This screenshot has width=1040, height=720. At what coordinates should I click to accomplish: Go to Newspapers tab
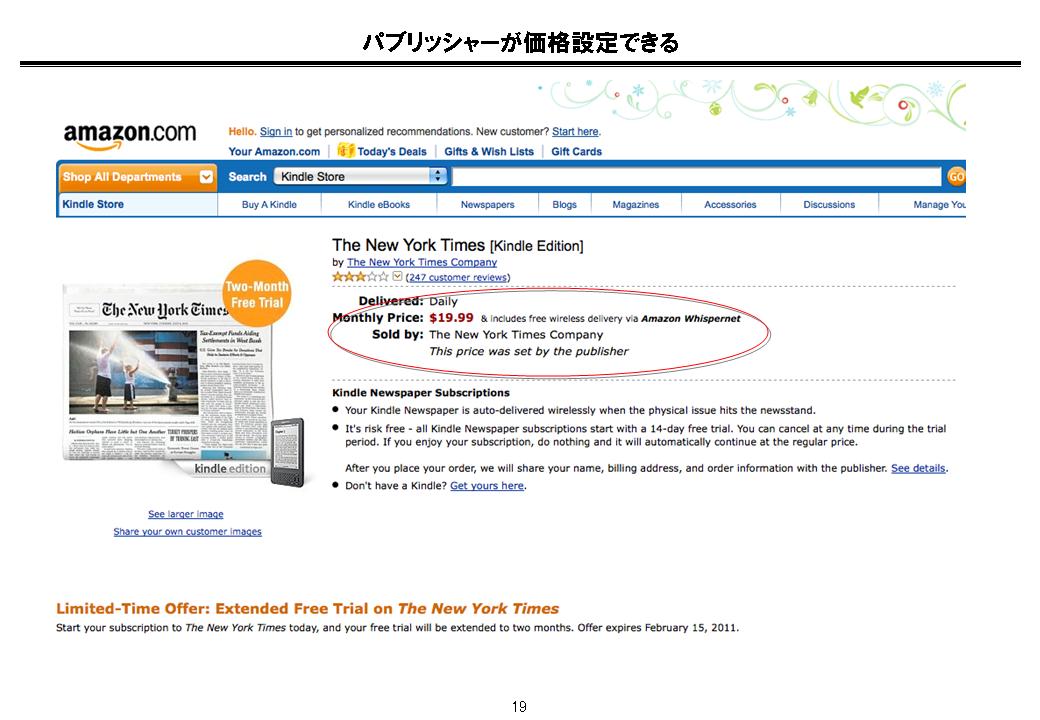[x=488, y=205]
